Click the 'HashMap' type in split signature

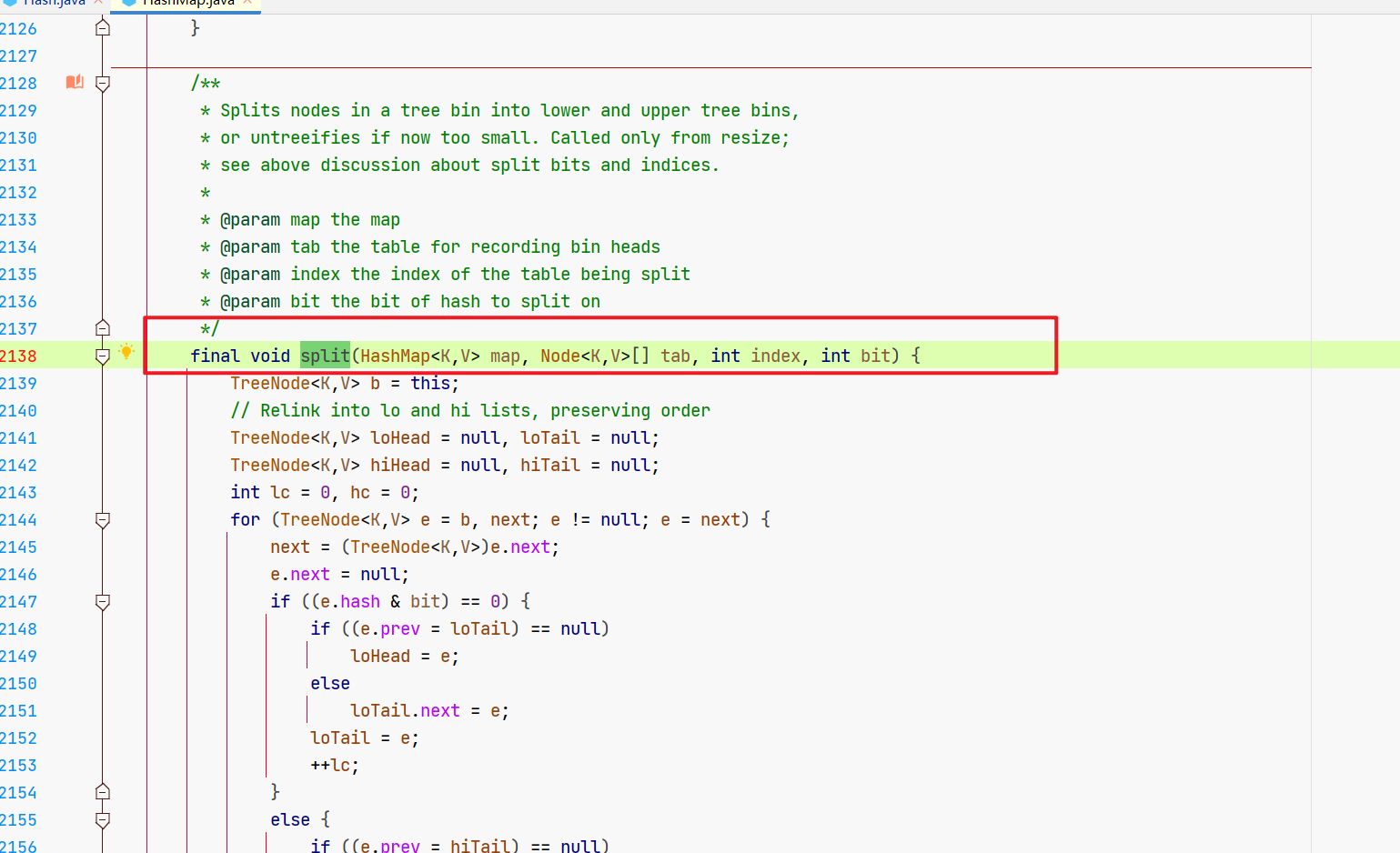point(395,356)
